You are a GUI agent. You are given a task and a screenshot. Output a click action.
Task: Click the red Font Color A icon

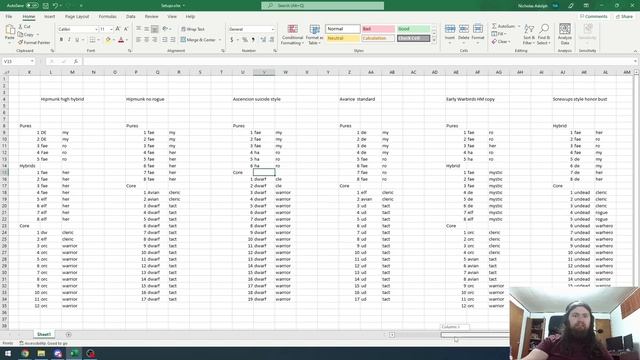click(121, 40)
